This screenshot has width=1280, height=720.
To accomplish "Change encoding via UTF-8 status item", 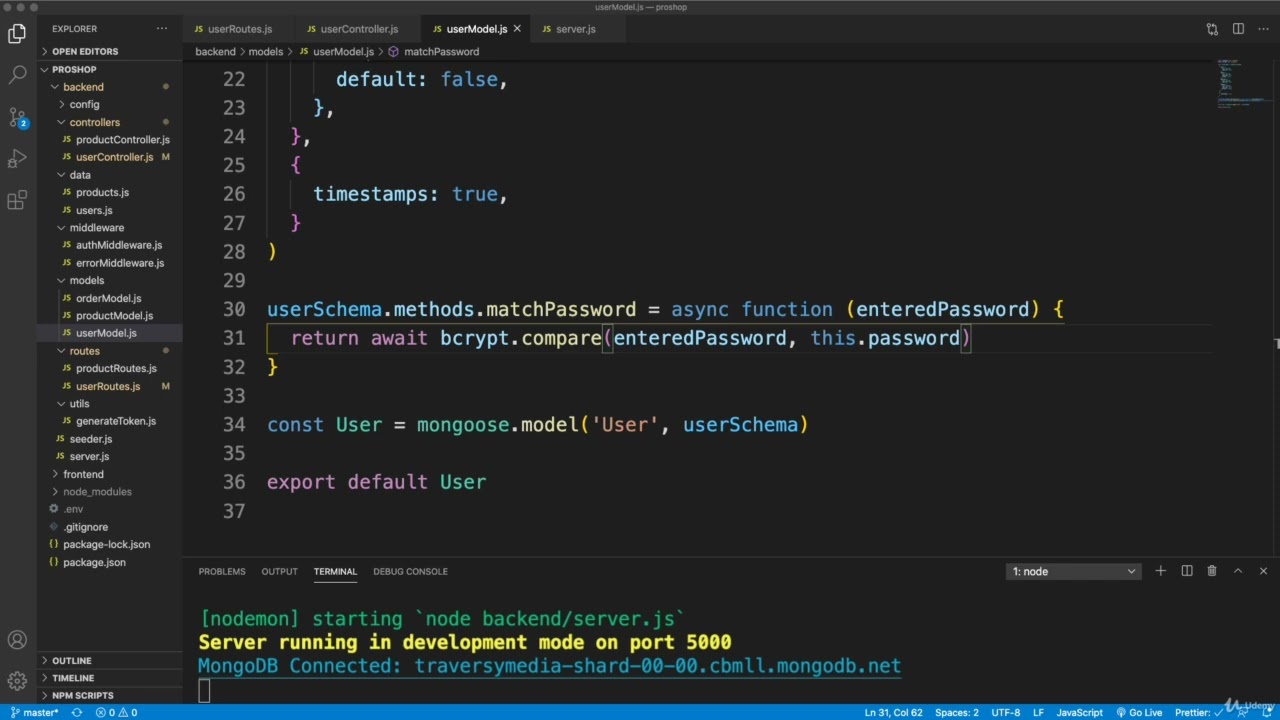I will (1005, 712).
